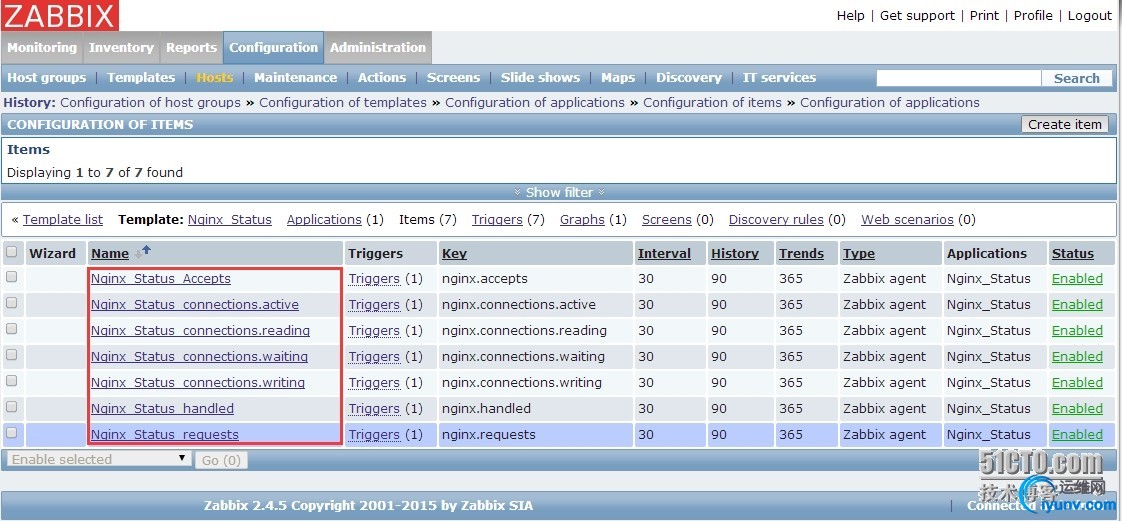Open the template Screens (0) link
This screenshot has height=521, width=1122.
click(666, 220)
